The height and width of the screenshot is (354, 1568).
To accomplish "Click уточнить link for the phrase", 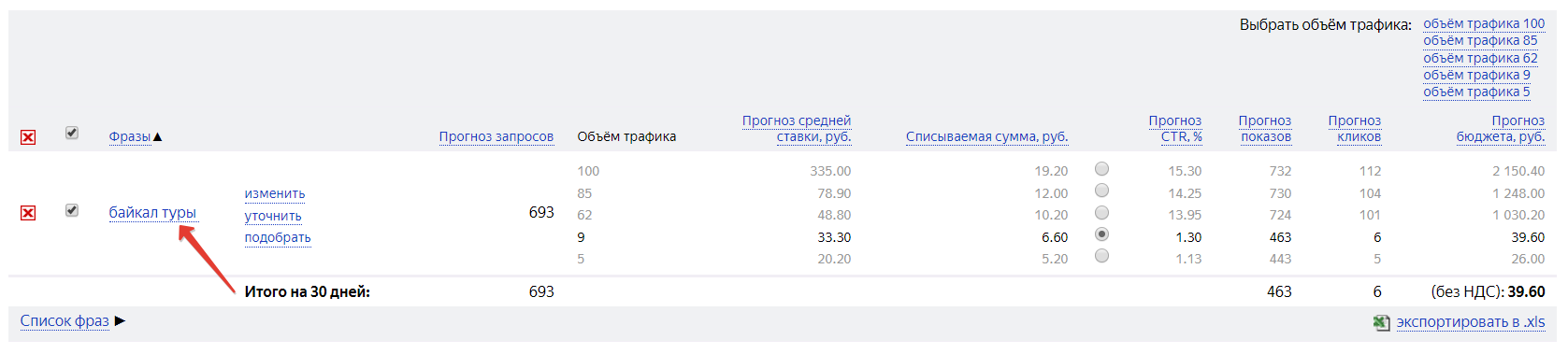I will point(273,216).
